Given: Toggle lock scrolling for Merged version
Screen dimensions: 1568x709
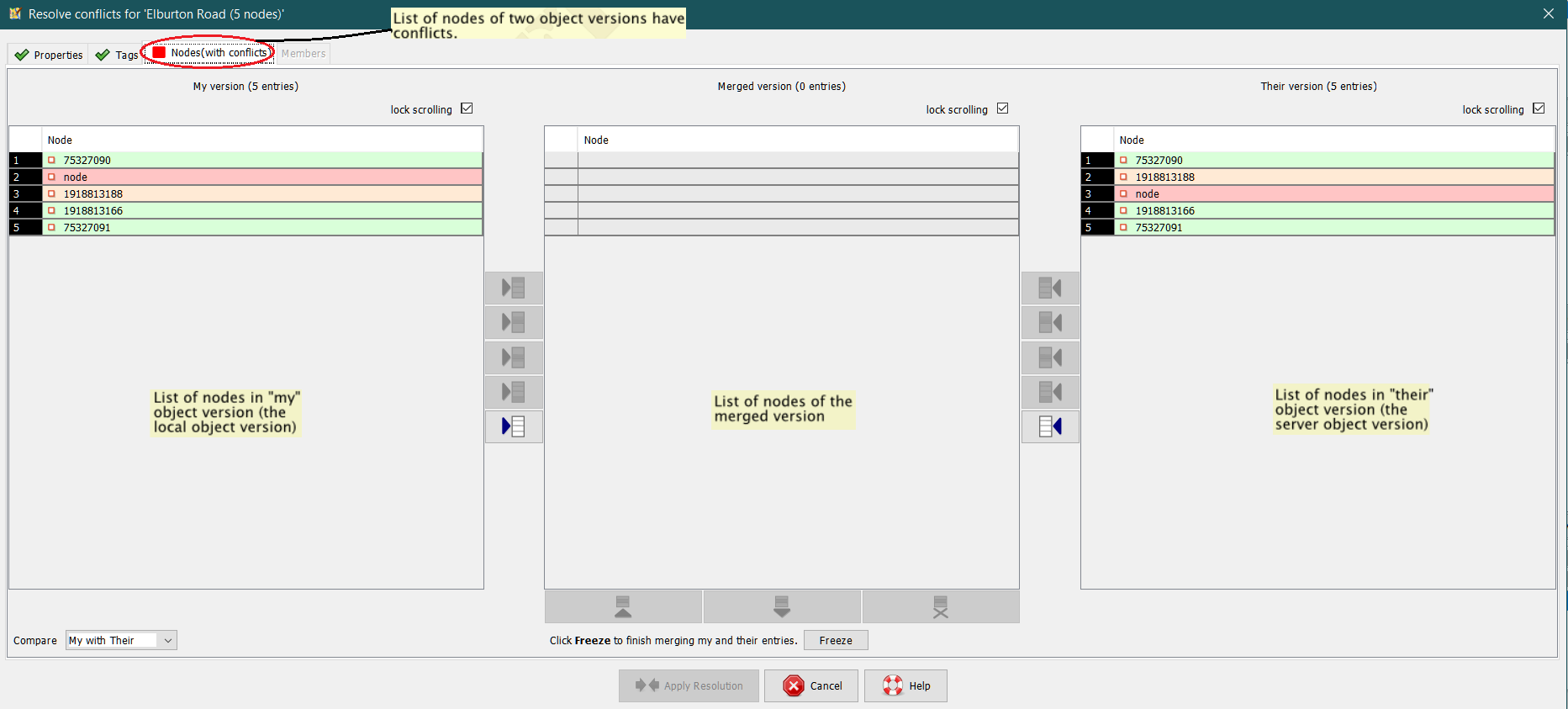Looking at the screenshot, I should tap(1002, 108).
